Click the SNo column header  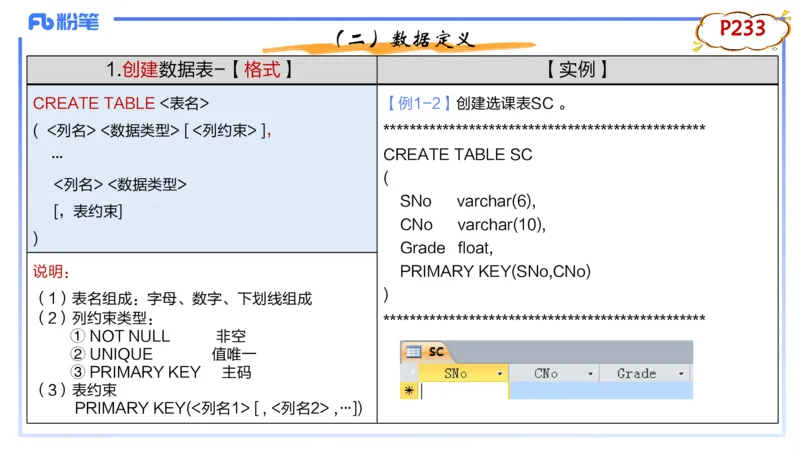pyautogui.click(x=463, y=373)
